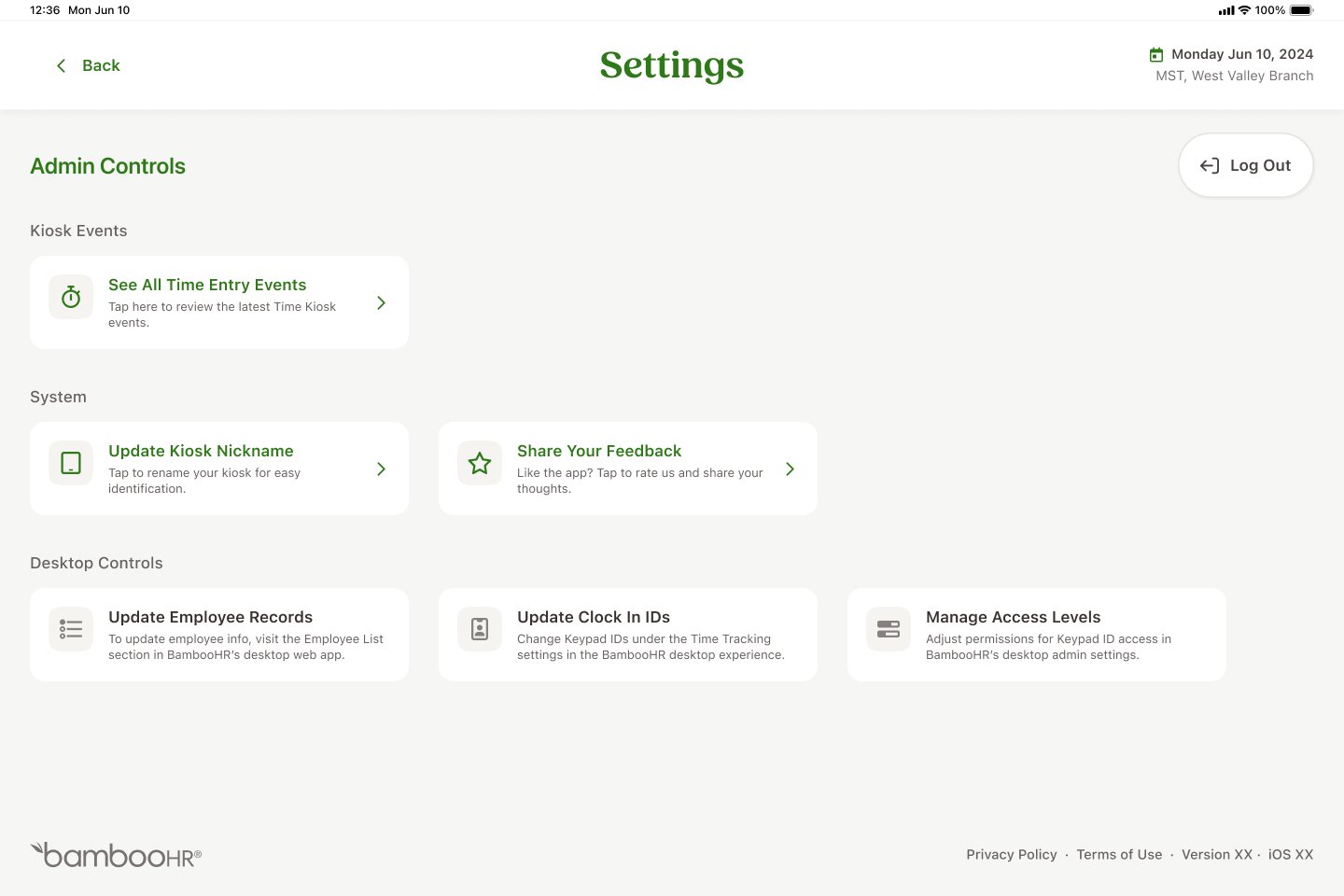This screenshot has height=896, width=1344.
Task: Tap the battery icon in status bar
Action: (x=1302, y=10)
